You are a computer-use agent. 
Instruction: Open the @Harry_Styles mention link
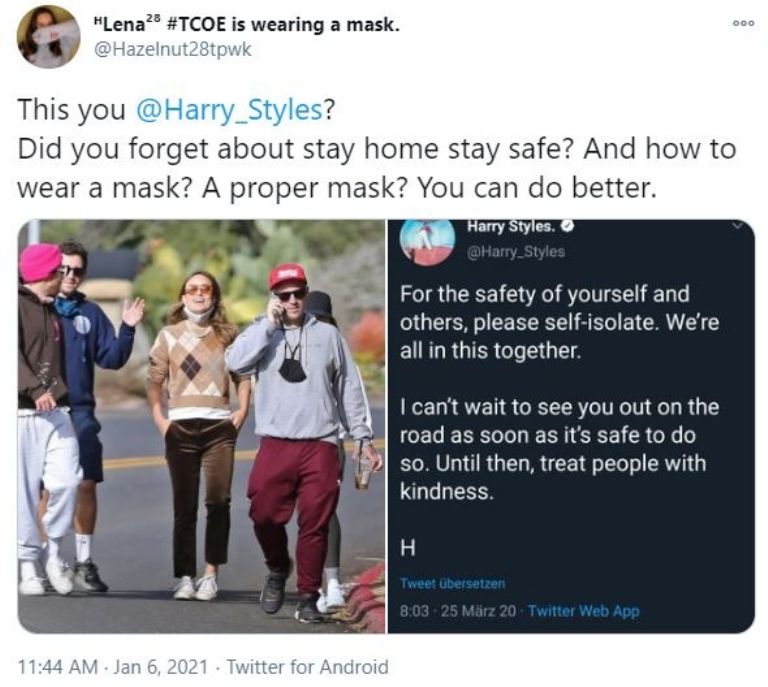click(x=229, y=110)
